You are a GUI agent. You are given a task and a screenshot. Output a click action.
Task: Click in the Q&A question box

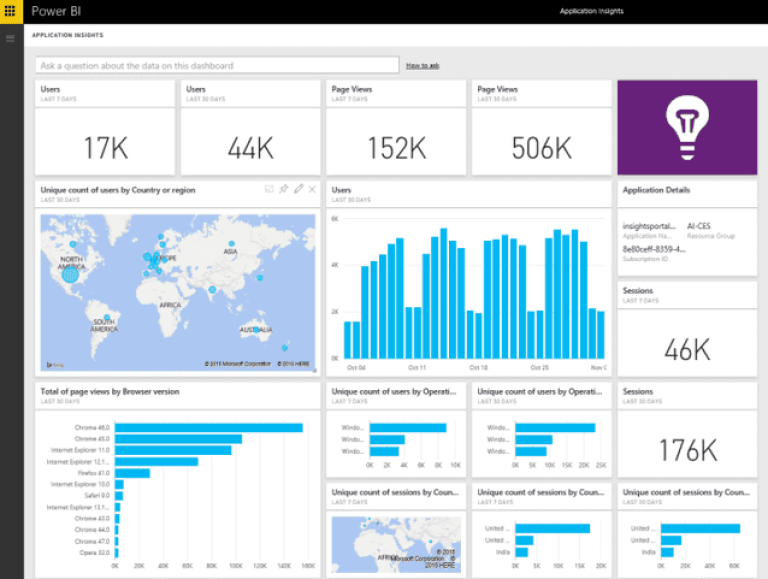click(x=217, y=66)
